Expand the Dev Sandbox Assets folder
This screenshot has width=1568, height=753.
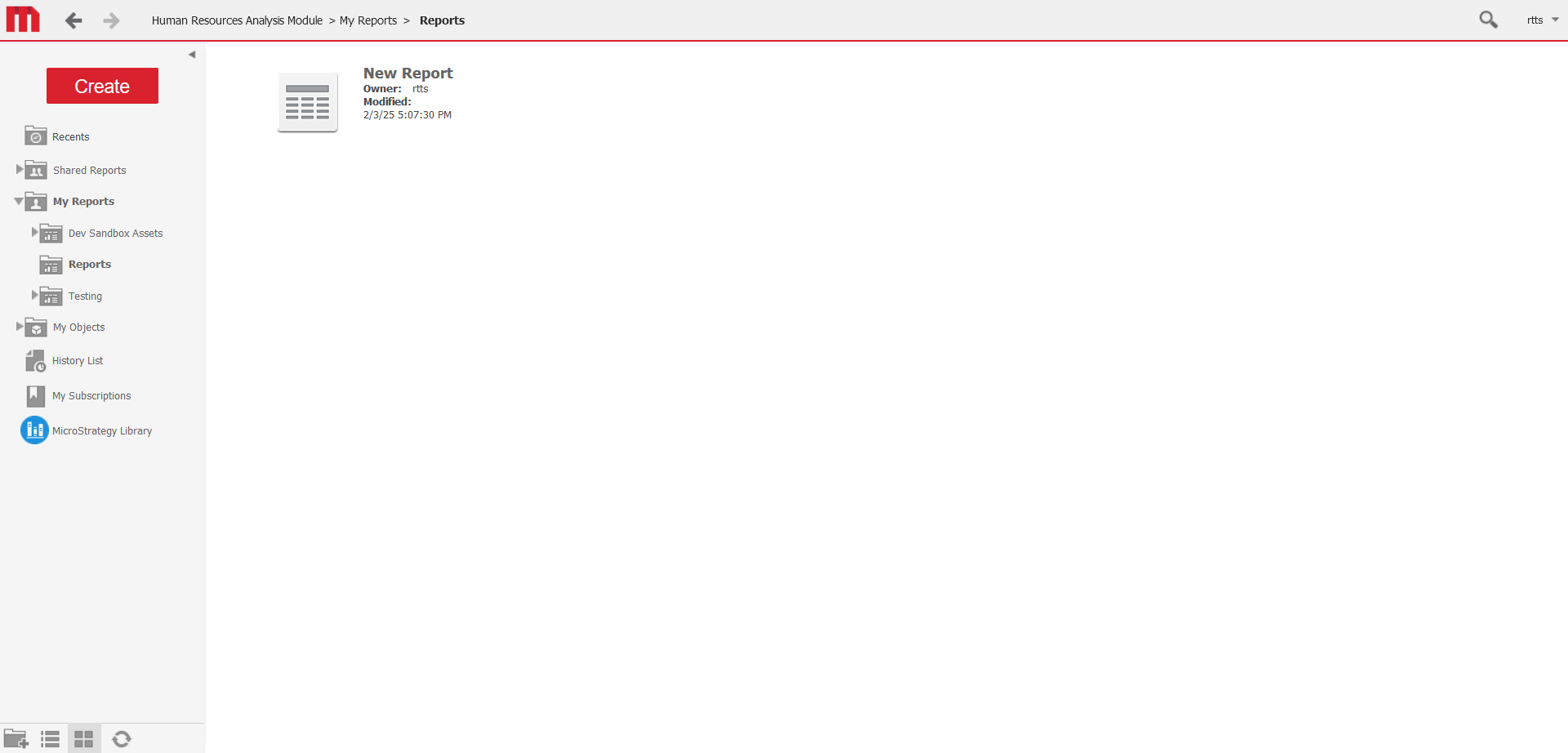pos(33,233)
